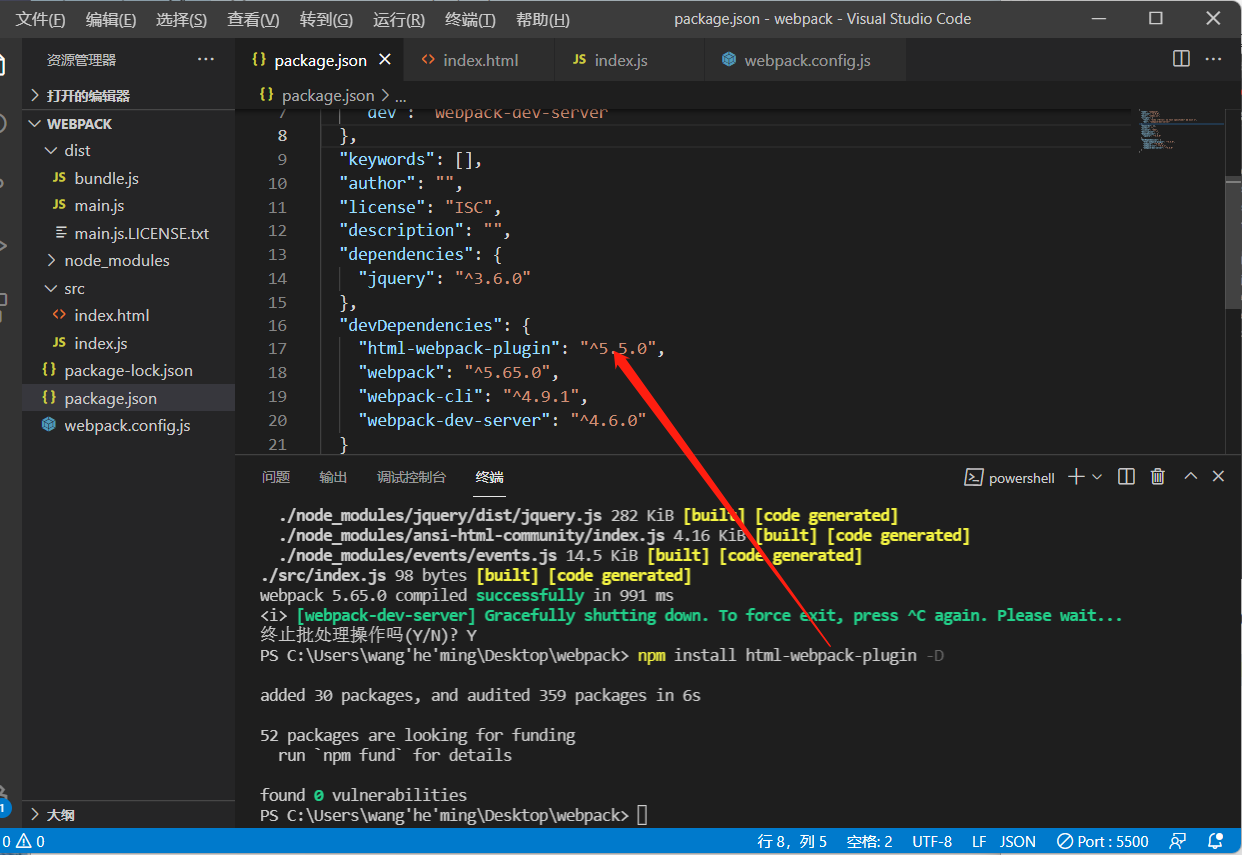Screen dimensions: 1242x855
Task: Open errors and warnings status item
Action: click(x=24, y=842)
